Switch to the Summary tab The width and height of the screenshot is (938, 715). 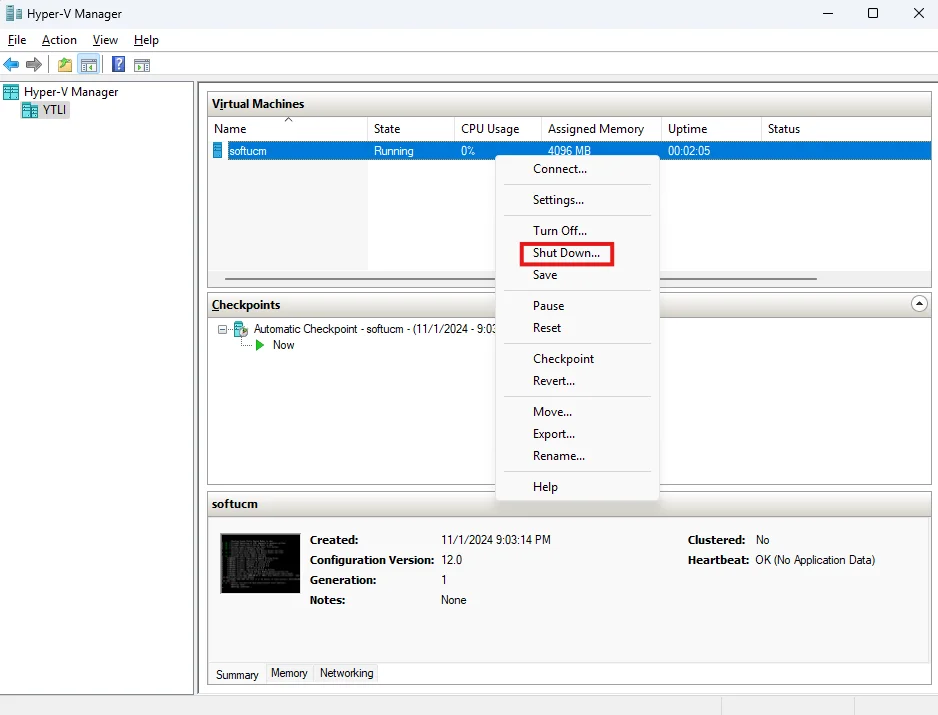pyautogui.click(x=237, y=674)
